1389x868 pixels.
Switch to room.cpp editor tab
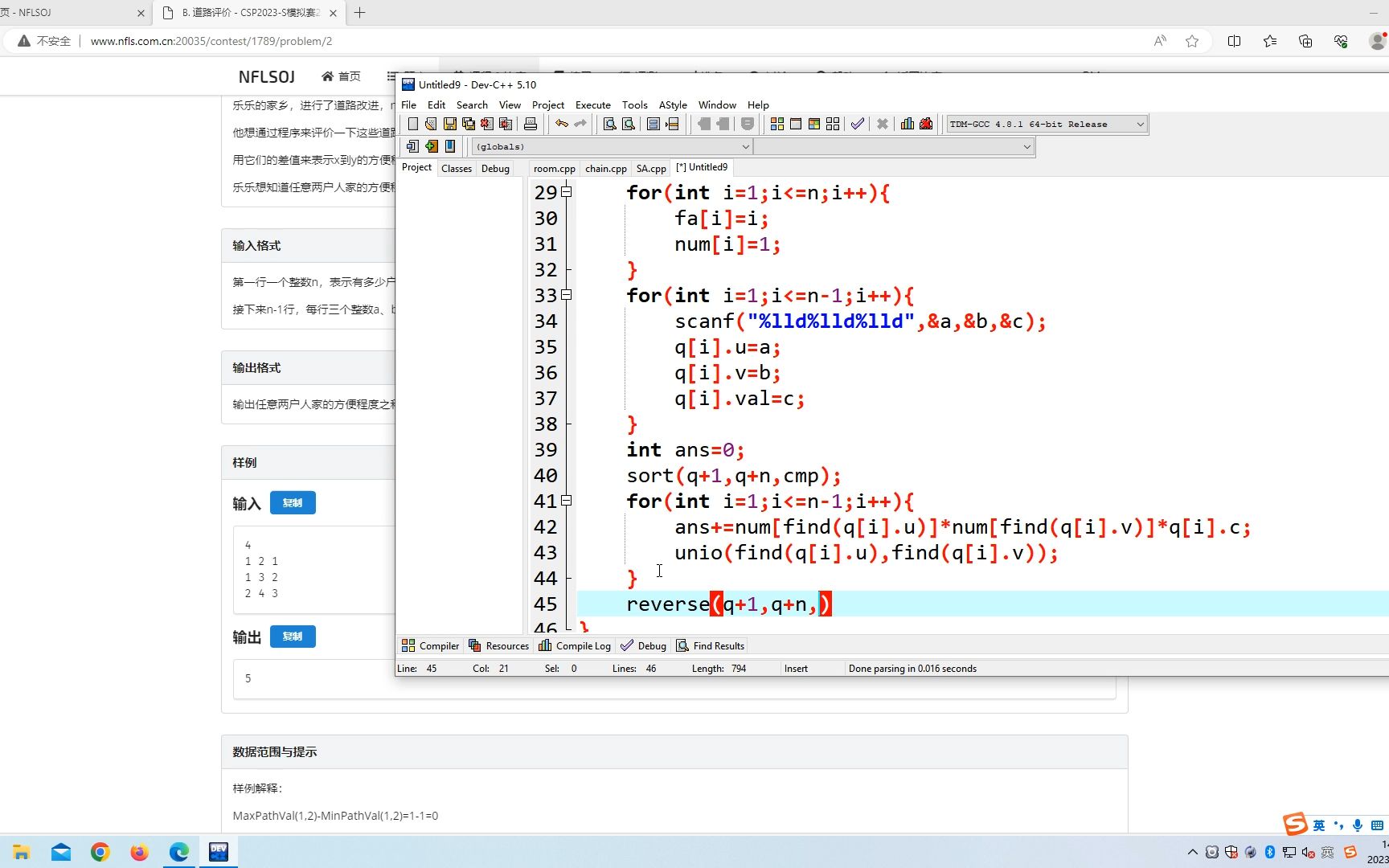click(x=555, y=168)
